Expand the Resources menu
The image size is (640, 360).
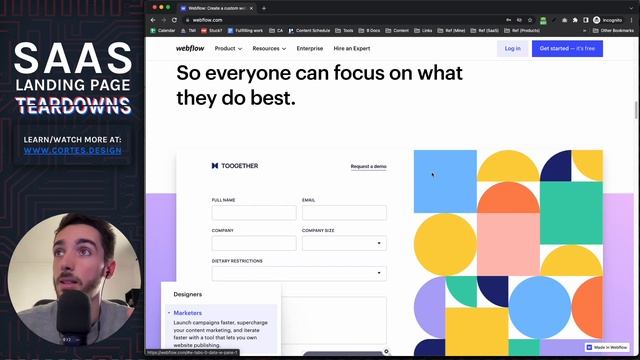click(x=269, y=48)
